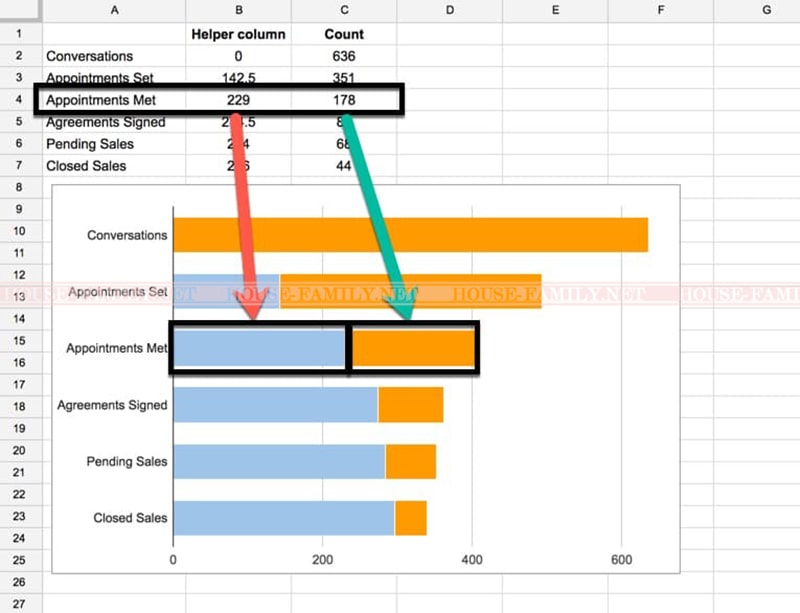Select the 'Agreements Signed' cell in column A
800x613 pixels.
114,122
